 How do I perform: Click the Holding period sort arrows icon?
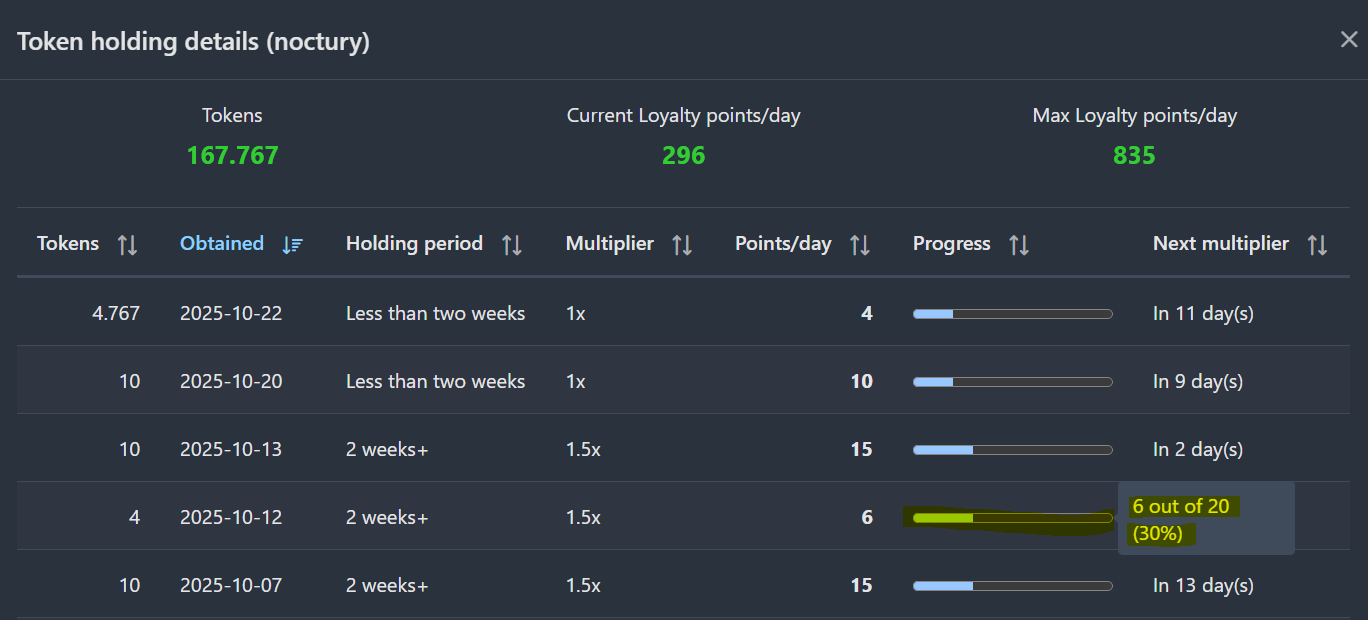click(511, 245)
